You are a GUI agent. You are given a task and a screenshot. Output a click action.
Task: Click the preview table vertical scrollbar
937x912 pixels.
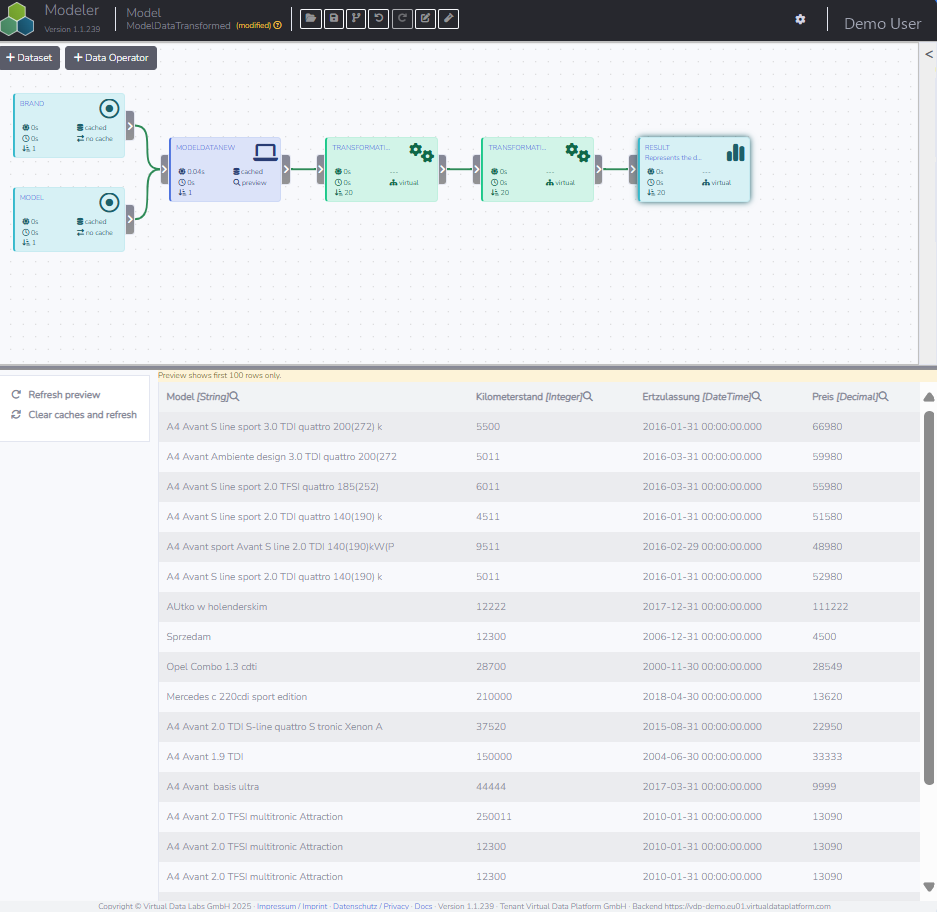[929, 598]
